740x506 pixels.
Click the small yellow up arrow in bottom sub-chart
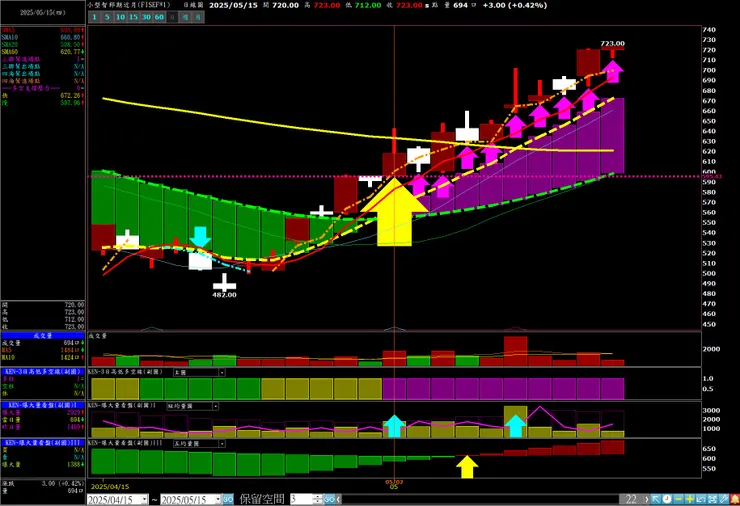point(467,467)
